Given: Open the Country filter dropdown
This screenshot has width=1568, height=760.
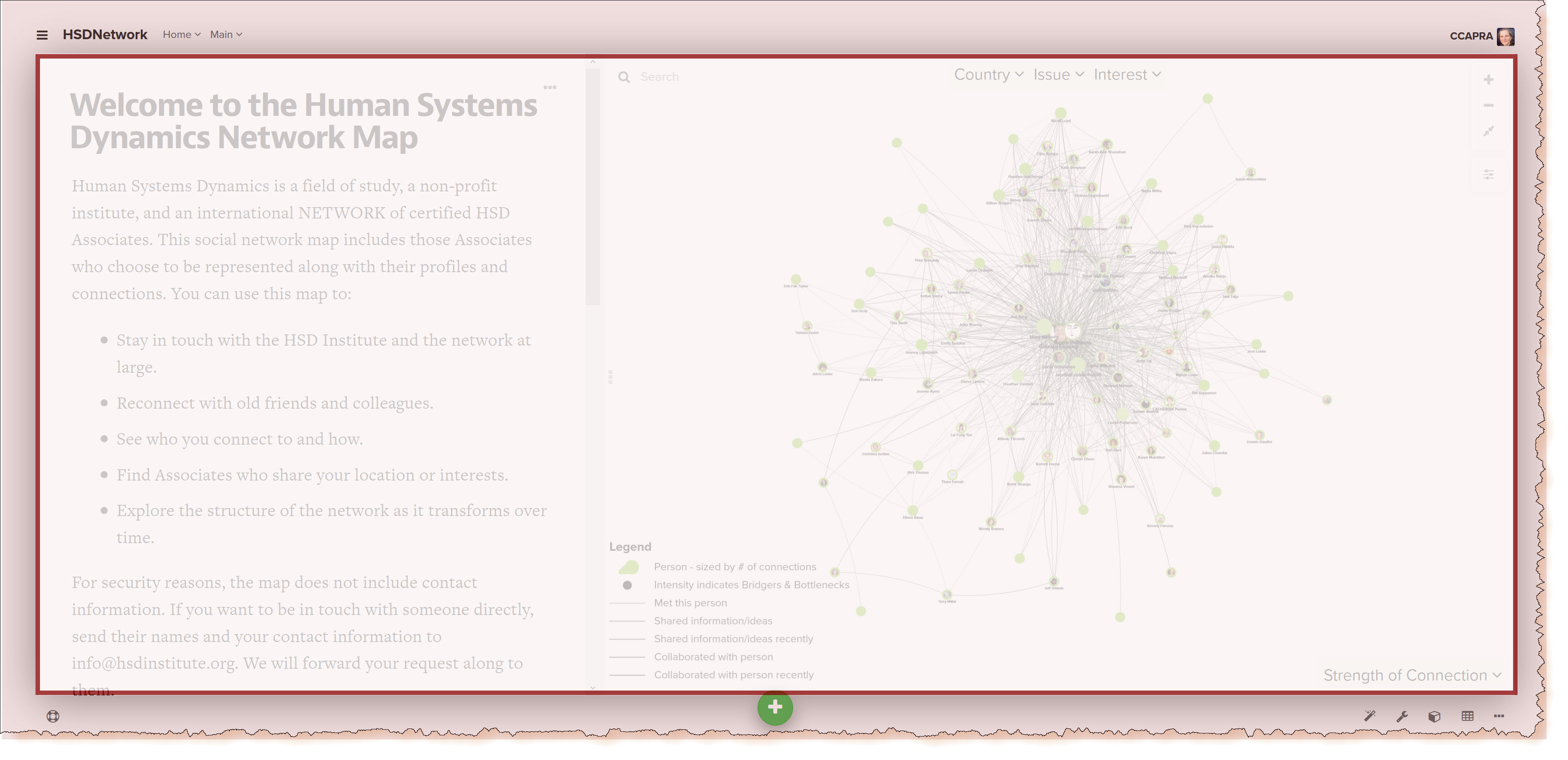Looking at the screenshot, I should 988,75.
